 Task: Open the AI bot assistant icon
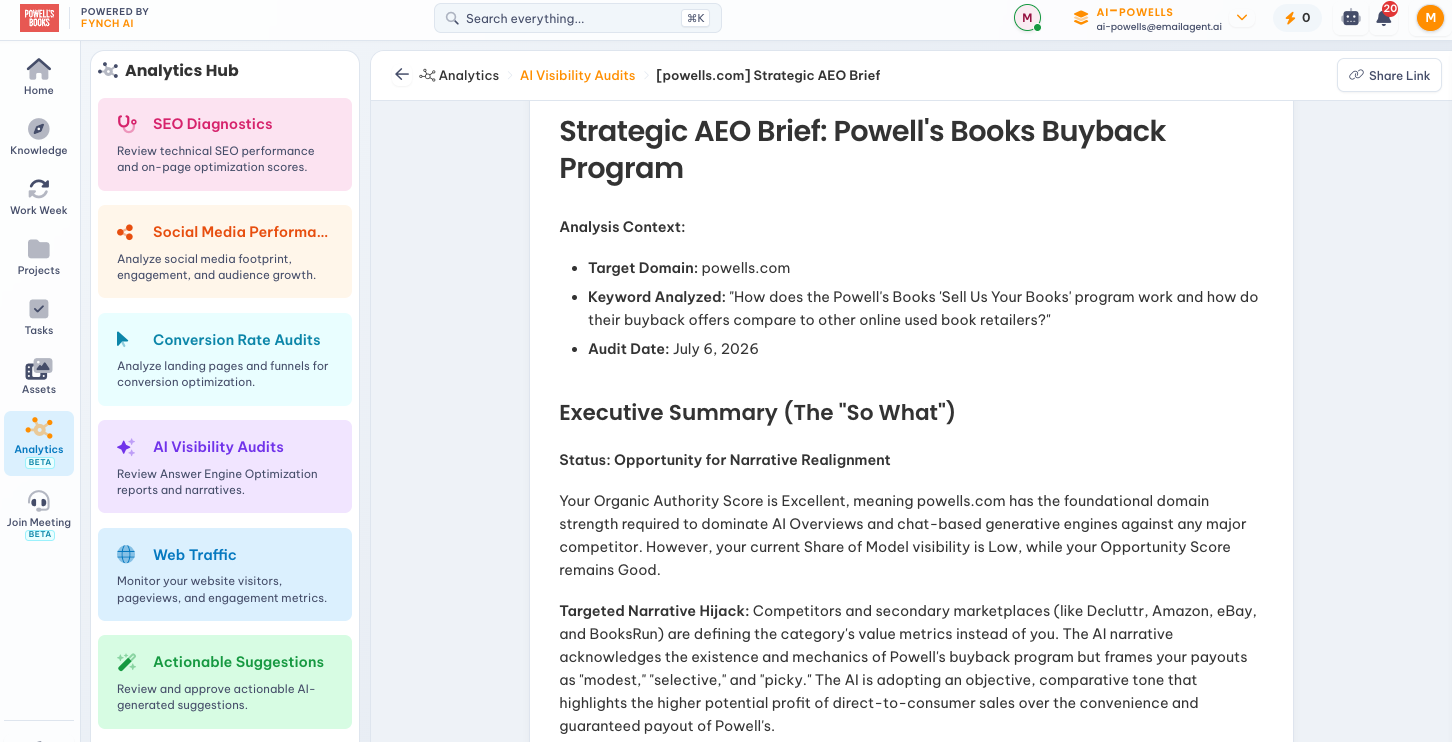coord(1351,18)
